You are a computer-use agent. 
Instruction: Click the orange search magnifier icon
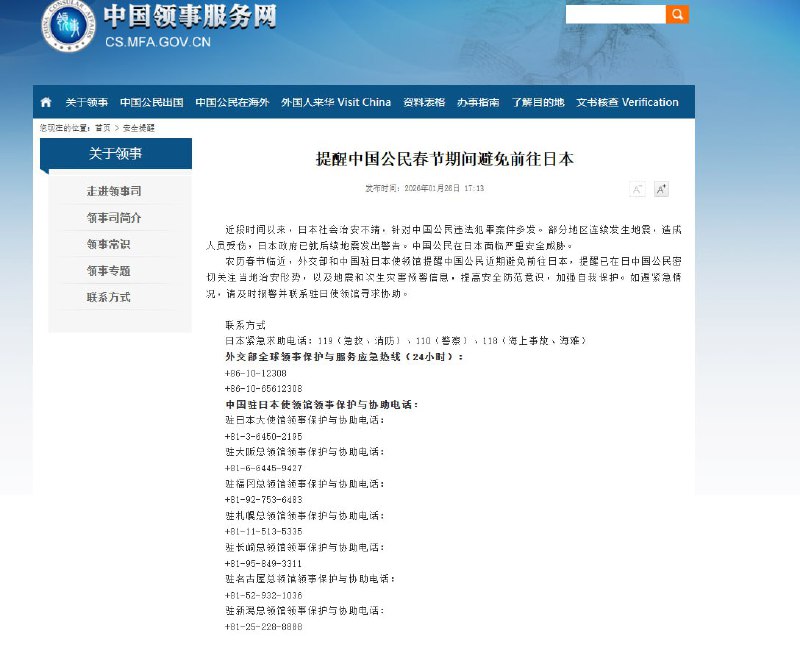pos(678,14)
